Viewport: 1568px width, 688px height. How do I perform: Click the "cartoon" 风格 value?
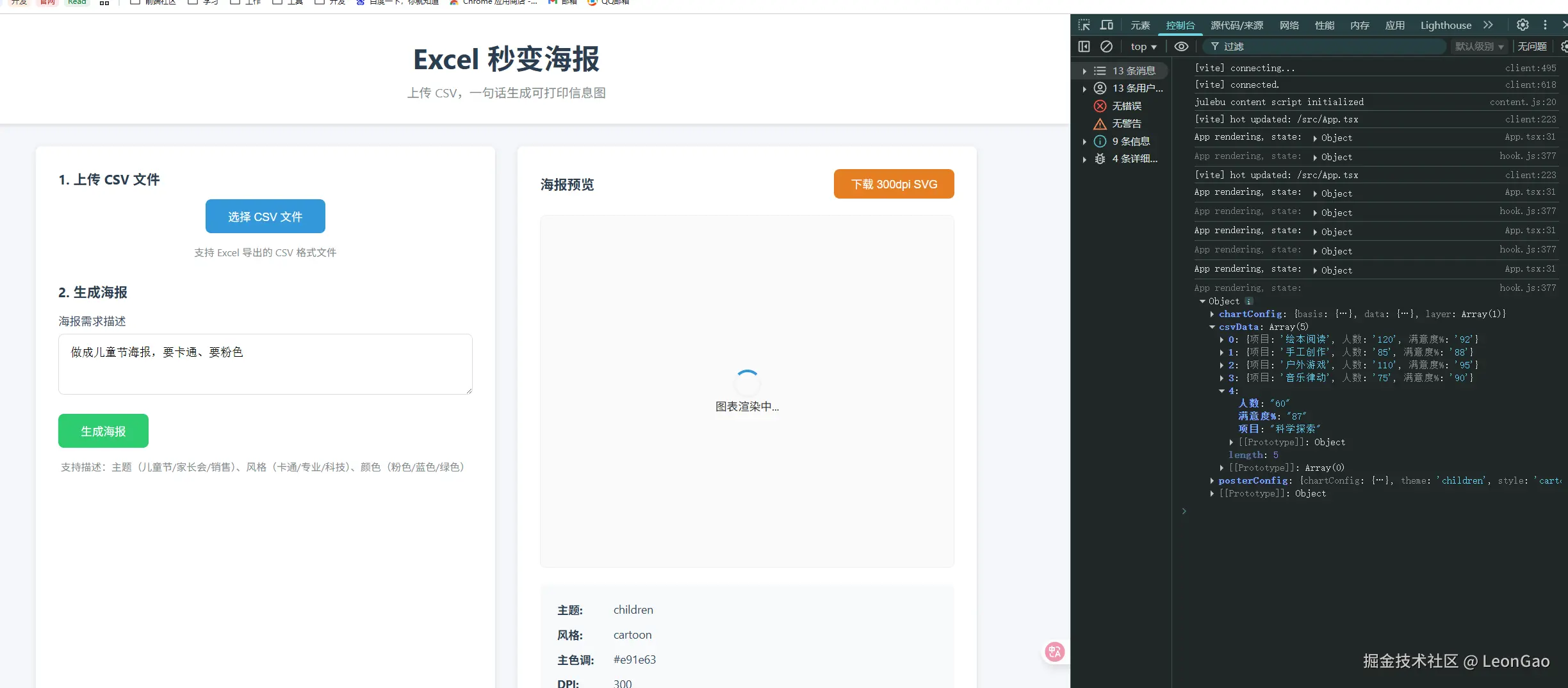coord(632,635)
